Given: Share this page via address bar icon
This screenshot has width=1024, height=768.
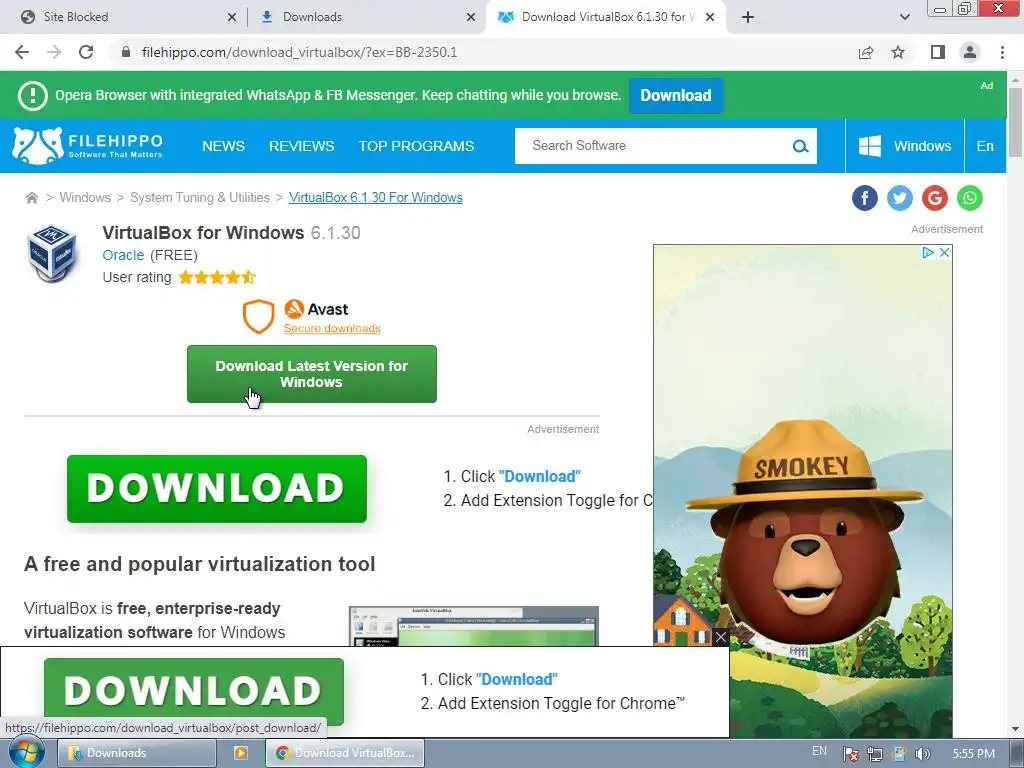Looking at the screenshot, I should (866, 52).
